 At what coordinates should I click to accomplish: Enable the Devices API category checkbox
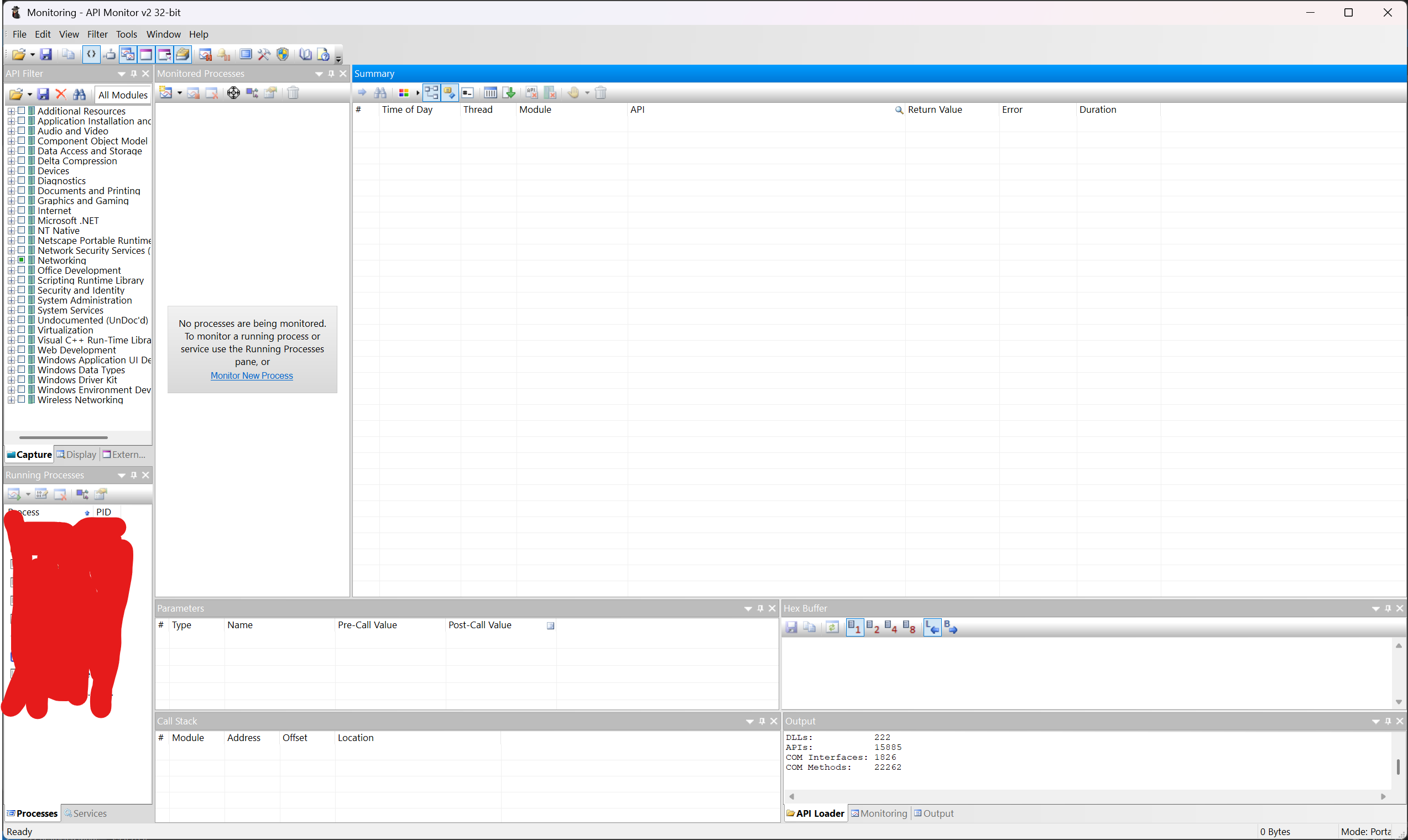[22, 170]
